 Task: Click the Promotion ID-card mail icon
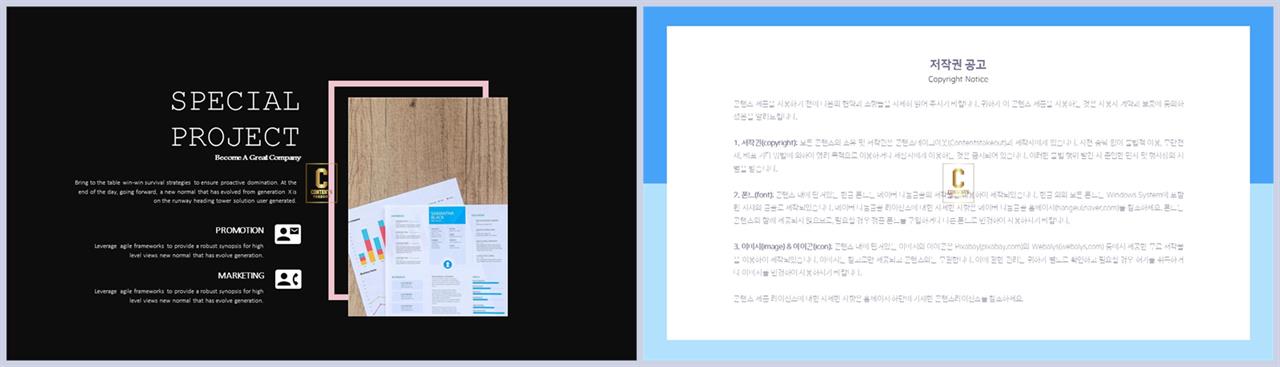click(x=288, y=234)
